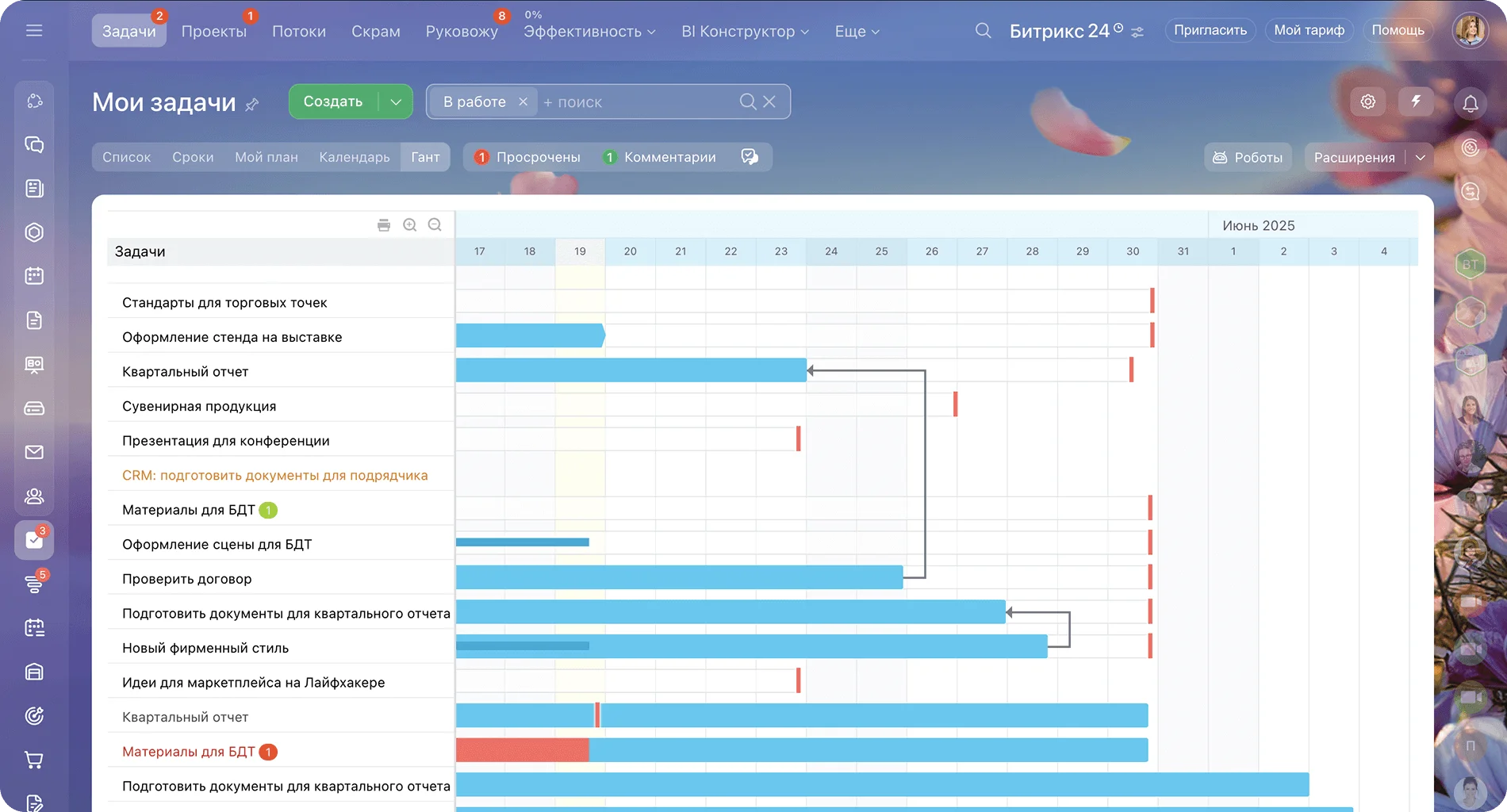Open the settings gear icon

1368,101
